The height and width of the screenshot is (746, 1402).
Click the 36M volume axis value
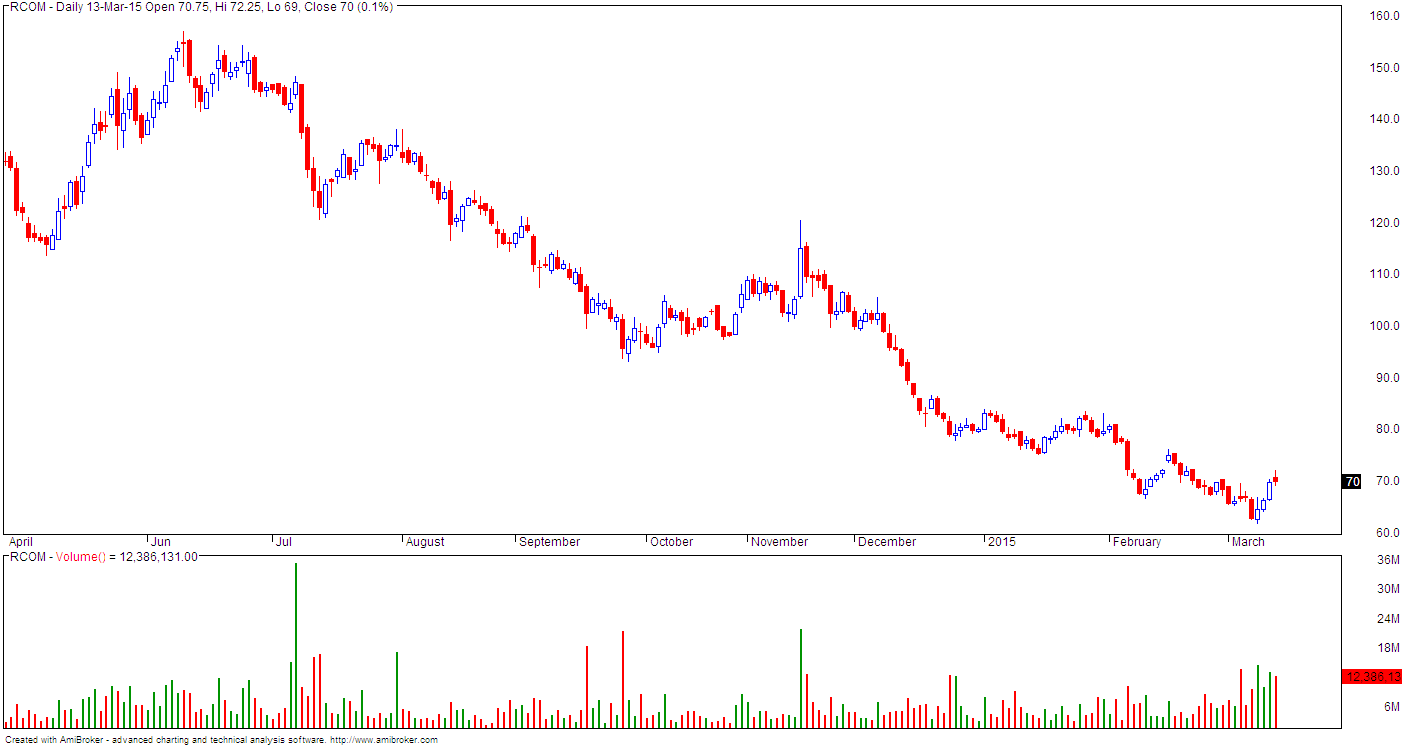tap(1388, 560)
